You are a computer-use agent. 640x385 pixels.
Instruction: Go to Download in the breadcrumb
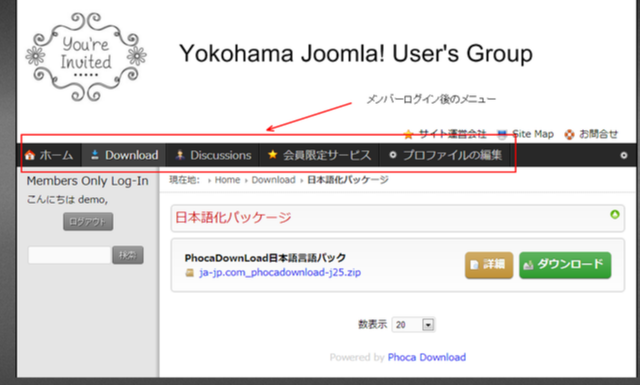pyautogui.click(x=273, y=180)
